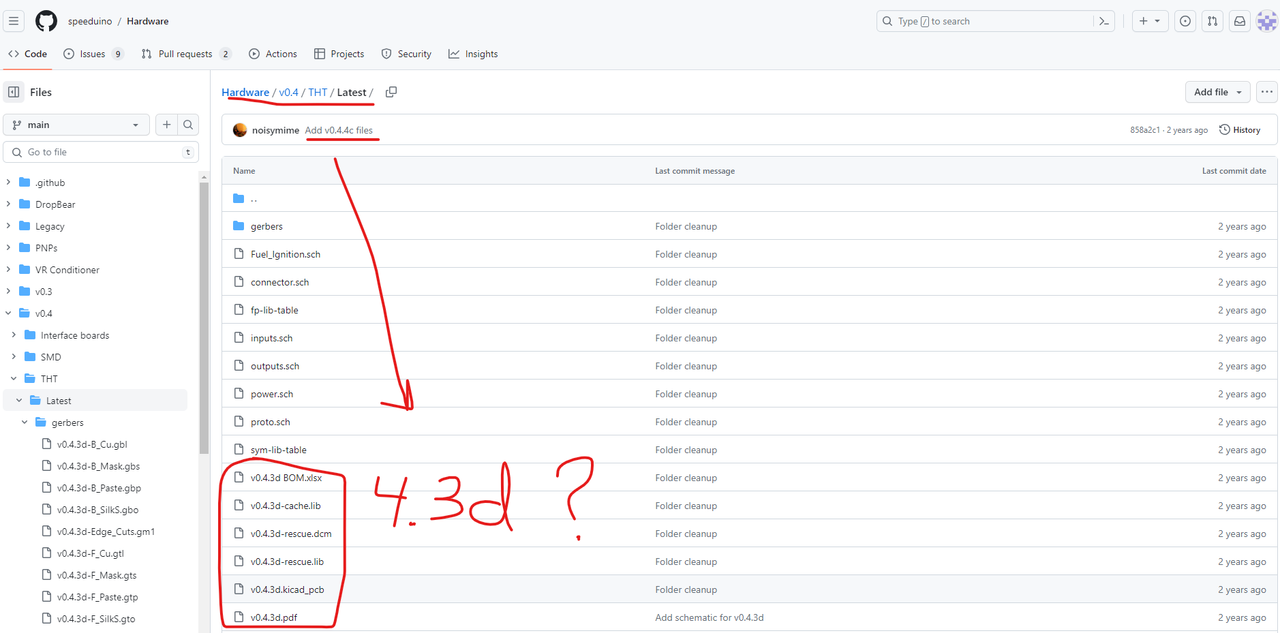Open the gerbers folder icon in file list
This screenshot has width=1280, height=633.
pyautogui.click(x=239, y=226)
